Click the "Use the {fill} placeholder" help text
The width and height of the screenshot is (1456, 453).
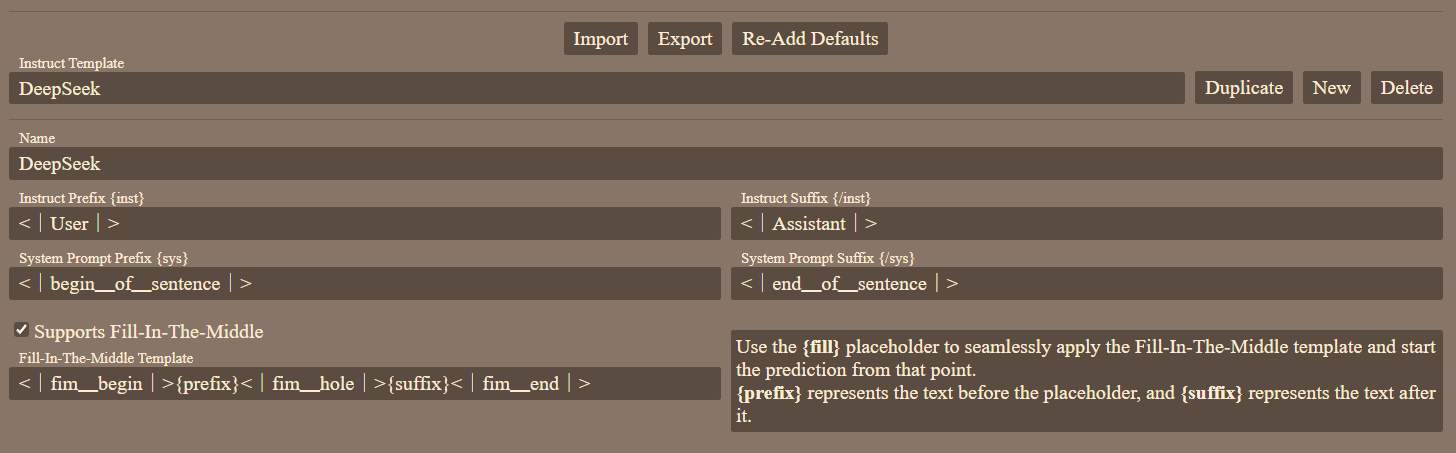click(x=1087, y=381)
